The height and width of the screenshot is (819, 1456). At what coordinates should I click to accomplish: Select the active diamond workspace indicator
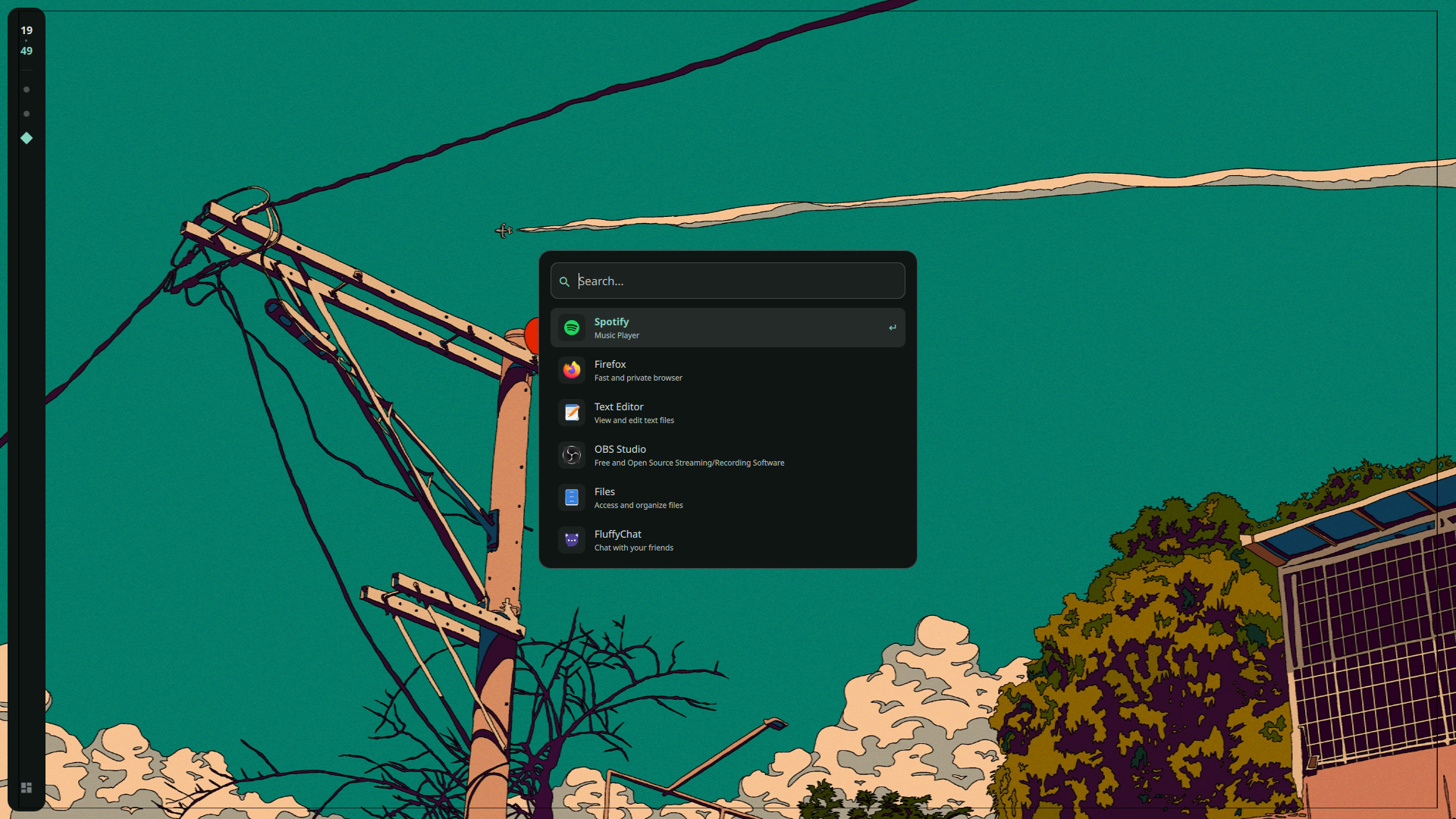point(27,138)
